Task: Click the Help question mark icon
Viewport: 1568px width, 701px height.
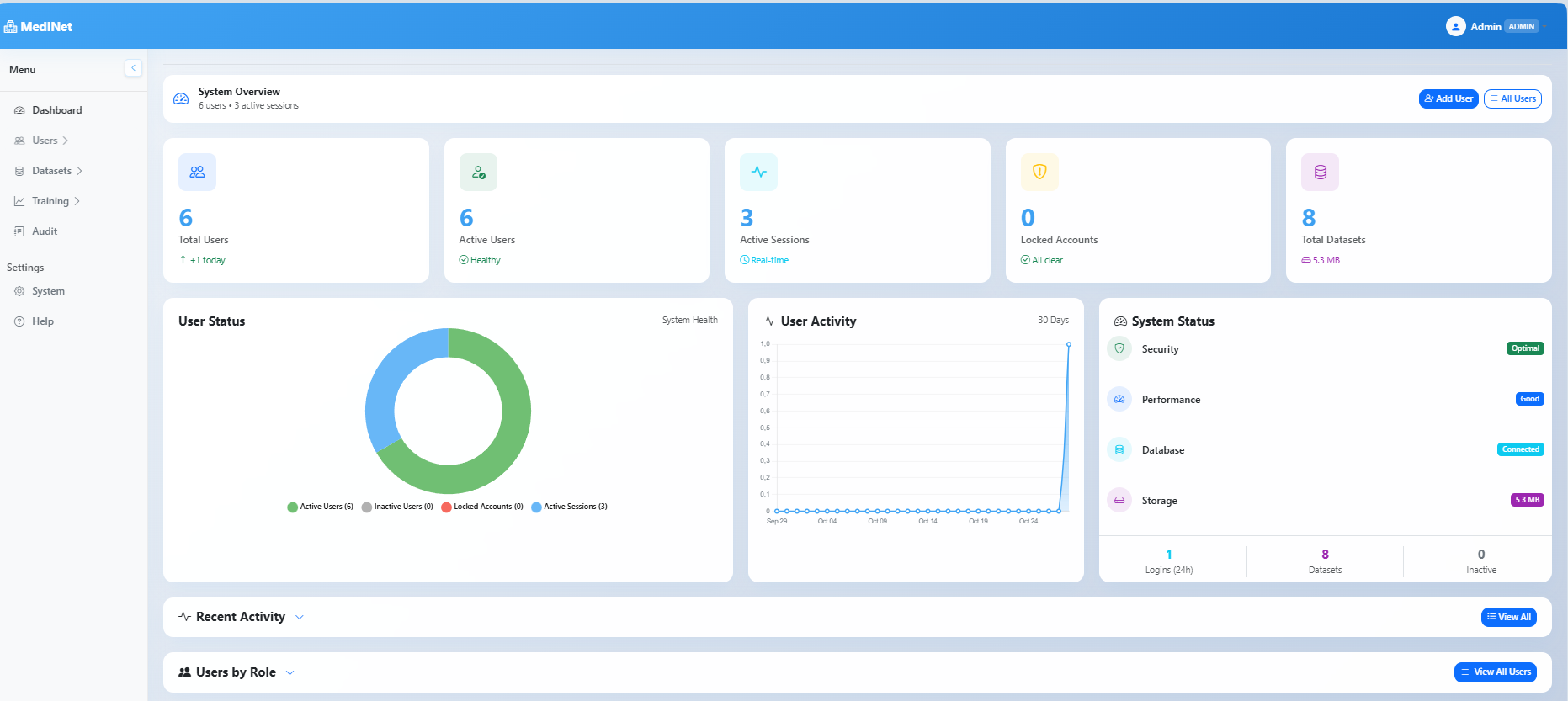Action: [19, 321]
